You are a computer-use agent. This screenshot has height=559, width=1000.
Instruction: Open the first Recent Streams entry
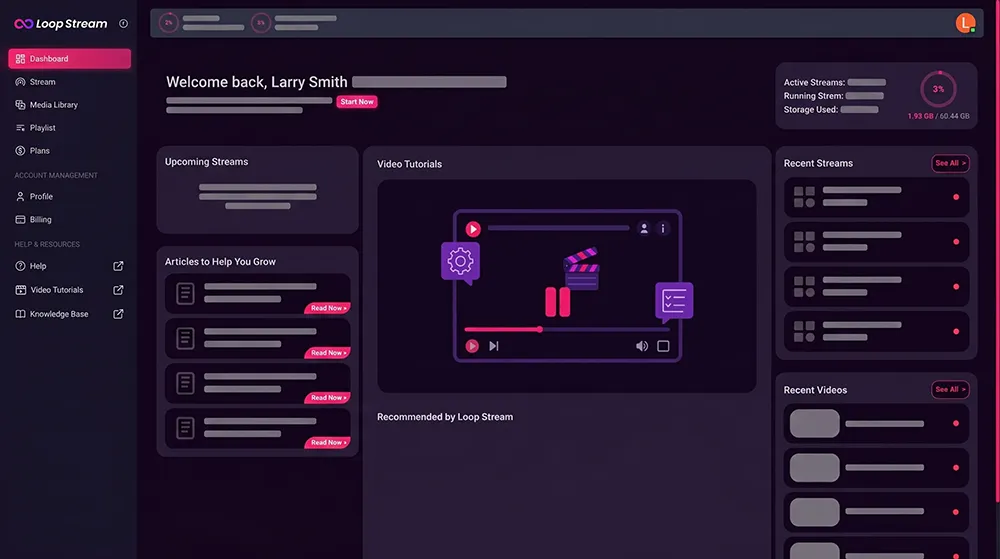click(876, 197)
